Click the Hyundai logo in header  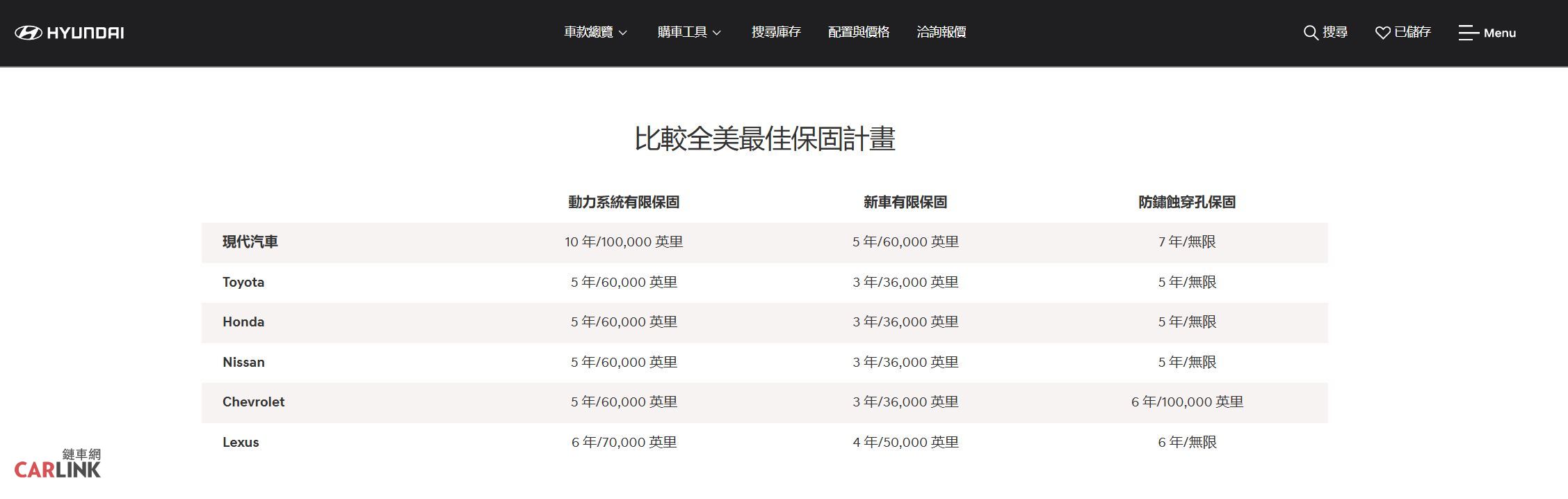[70, 33]
